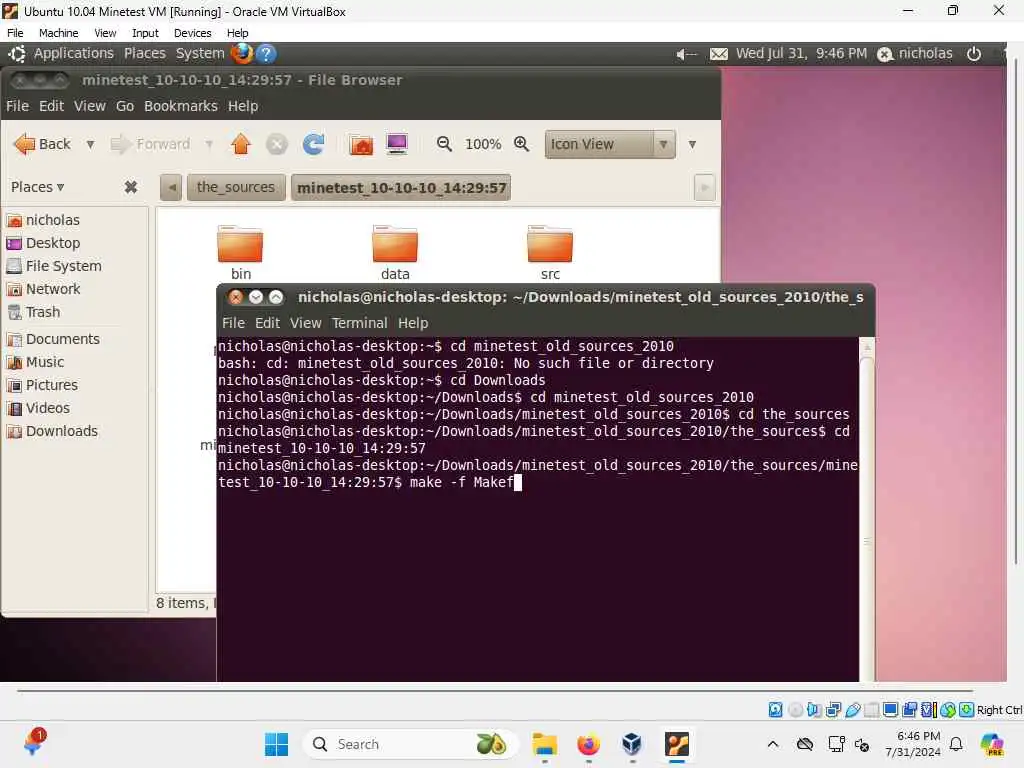This screenshot has width=1024, height=768.
Task: Open the Bookmarks menu
Action: click(x=181, y=106)
